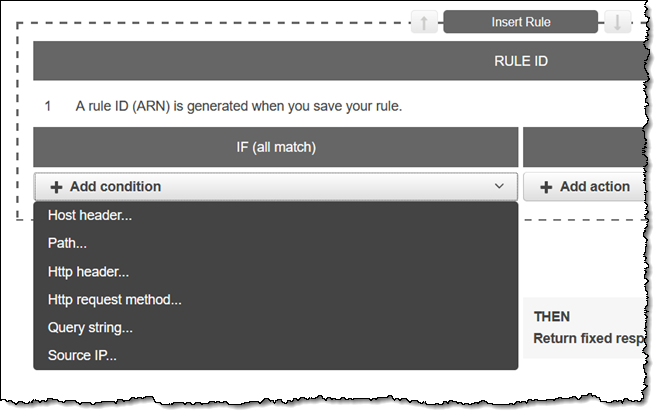The height and width of the screenshot is (415, 660).
Task: Click the plus icon on Add condition
Action: coord(56,187)
